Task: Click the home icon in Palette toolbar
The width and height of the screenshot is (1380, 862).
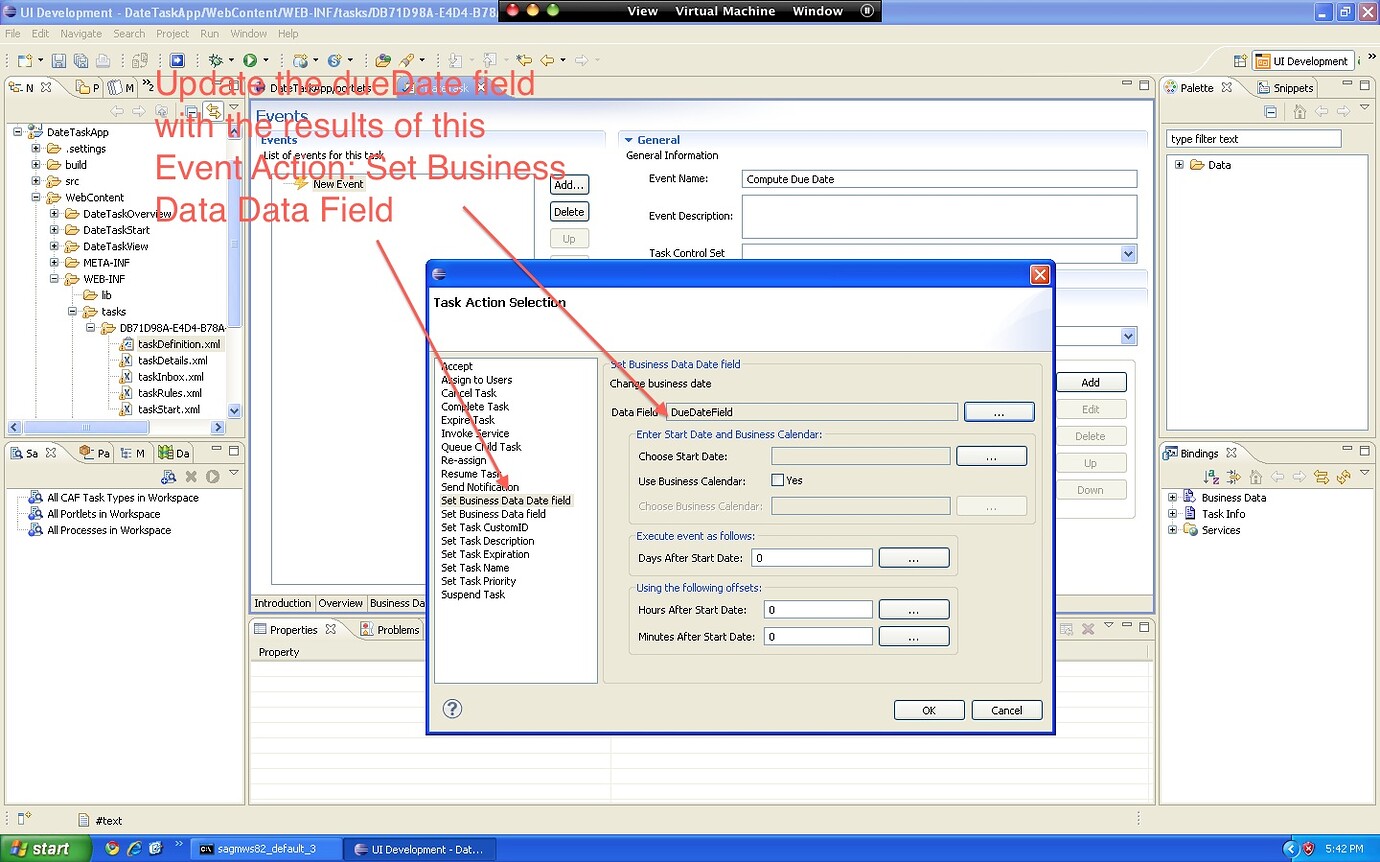Action: click(x=1299, y=112)
